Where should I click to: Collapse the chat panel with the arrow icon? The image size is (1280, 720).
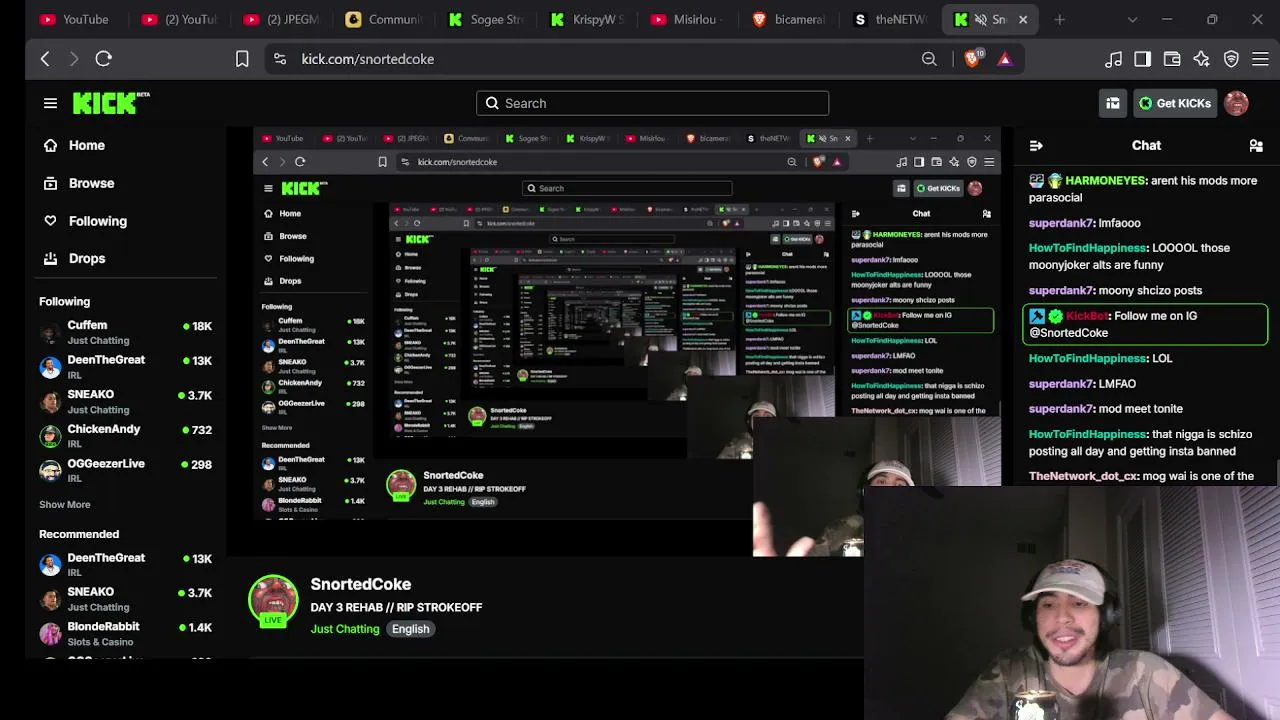point(1036,146)
